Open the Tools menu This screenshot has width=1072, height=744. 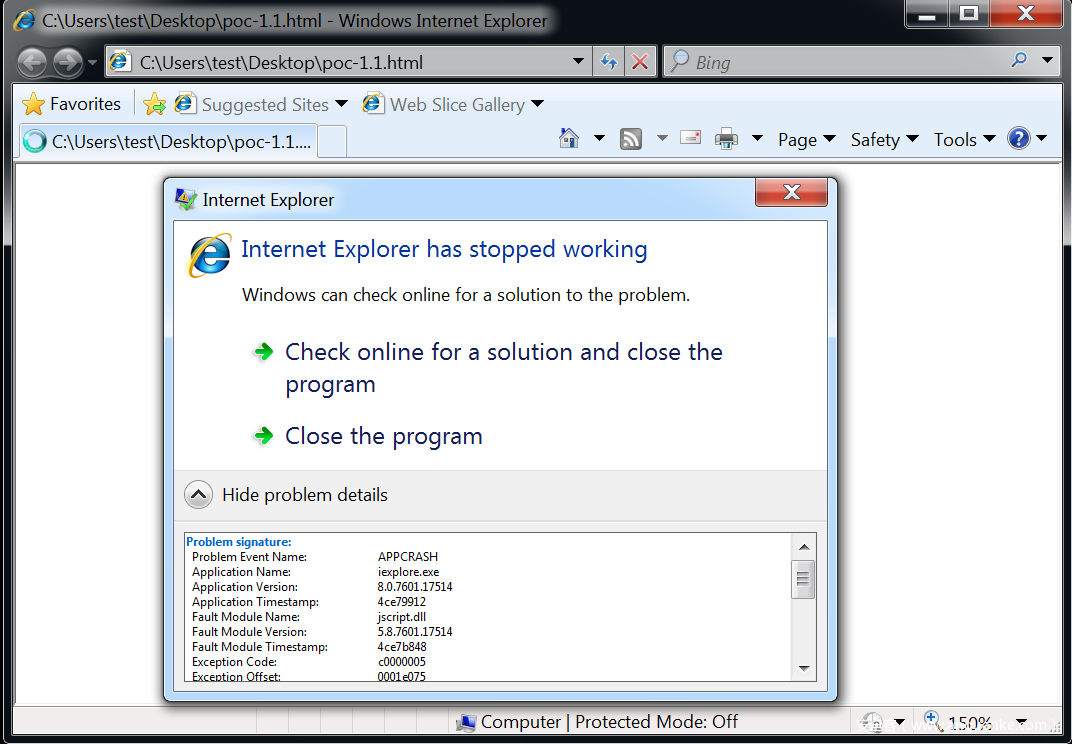tap(963, 140)
